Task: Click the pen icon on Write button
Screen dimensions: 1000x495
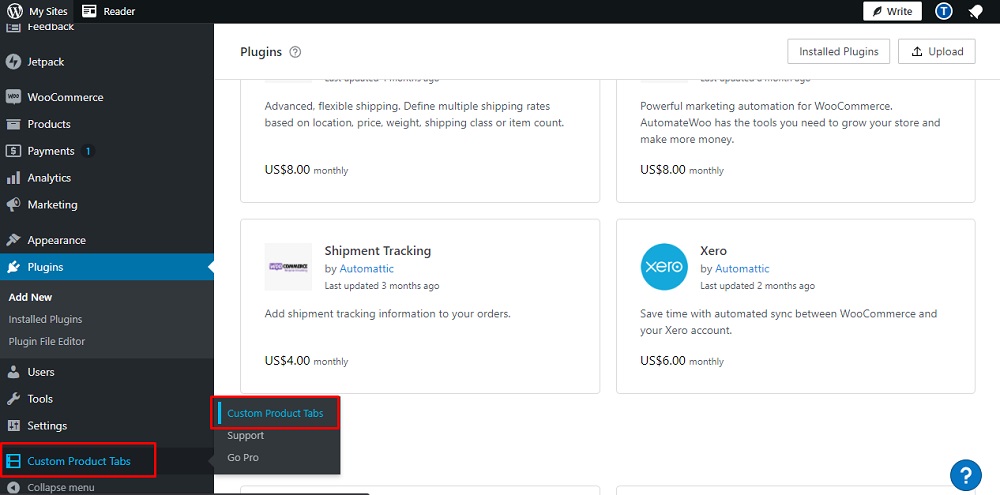Action: click(x=878, y=11)
